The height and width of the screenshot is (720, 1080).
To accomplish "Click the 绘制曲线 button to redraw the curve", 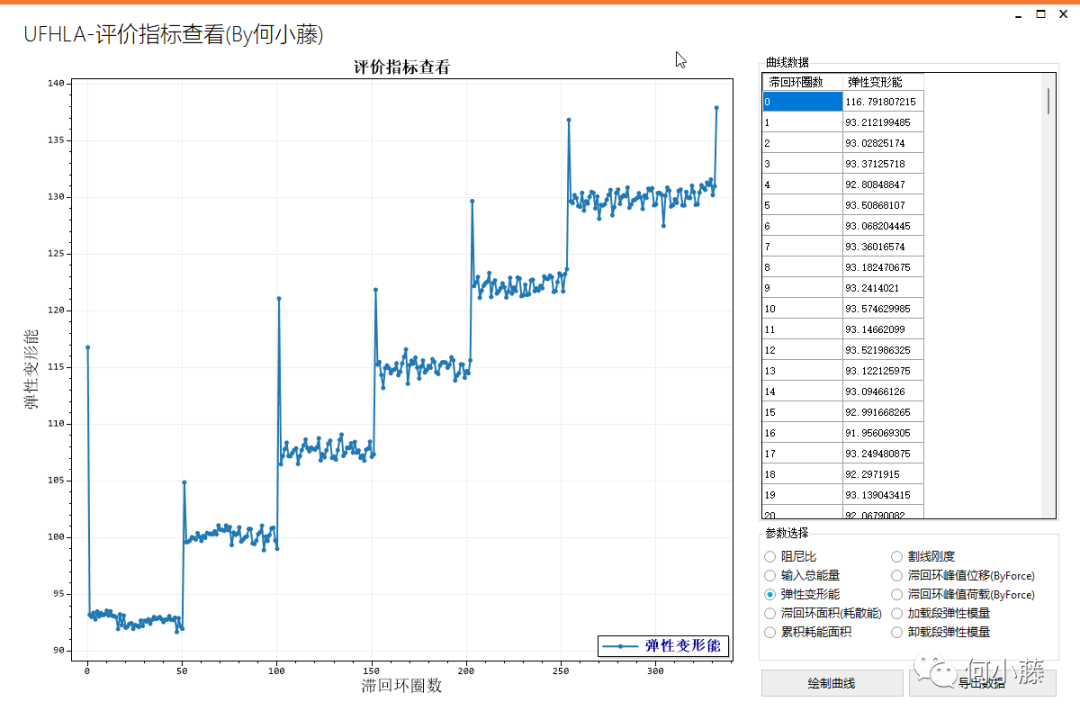I will [832, 682].
